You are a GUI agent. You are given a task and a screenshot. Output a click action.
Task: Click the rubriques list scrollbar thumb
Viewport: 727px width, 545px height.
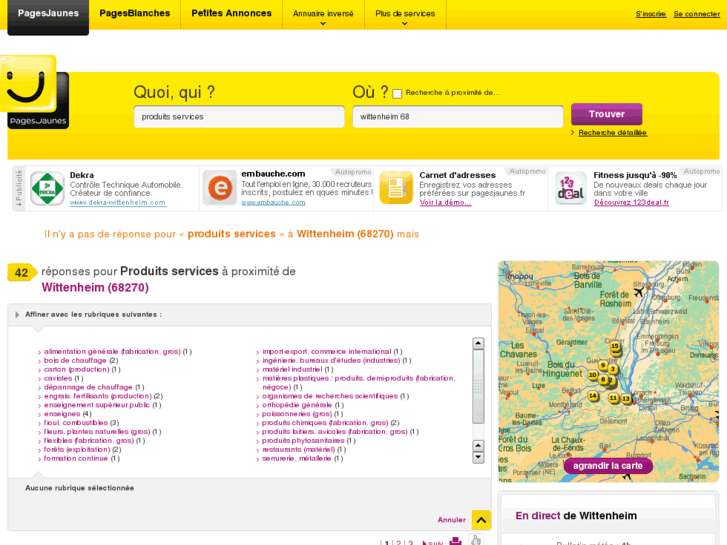coord(478,386)
